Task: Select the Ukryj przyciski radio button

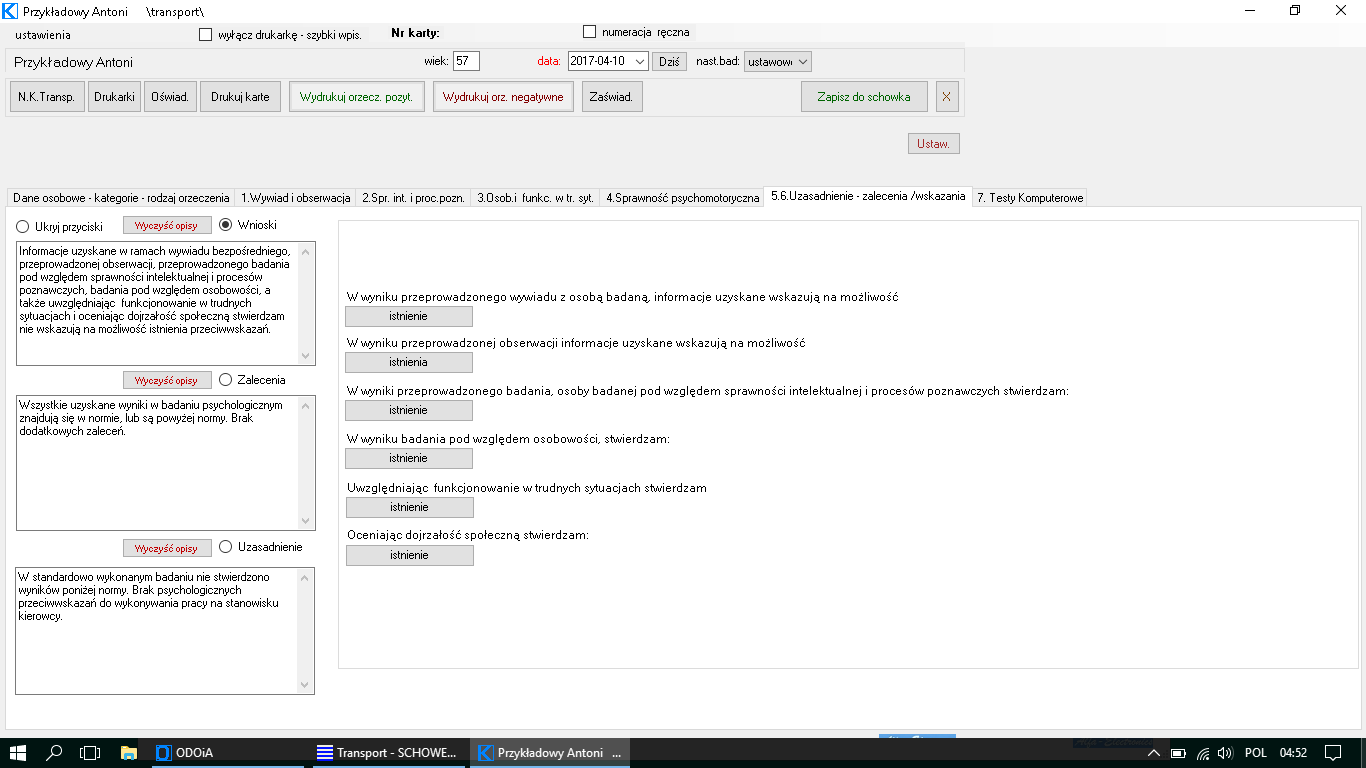Action: (x=23, y=227)
